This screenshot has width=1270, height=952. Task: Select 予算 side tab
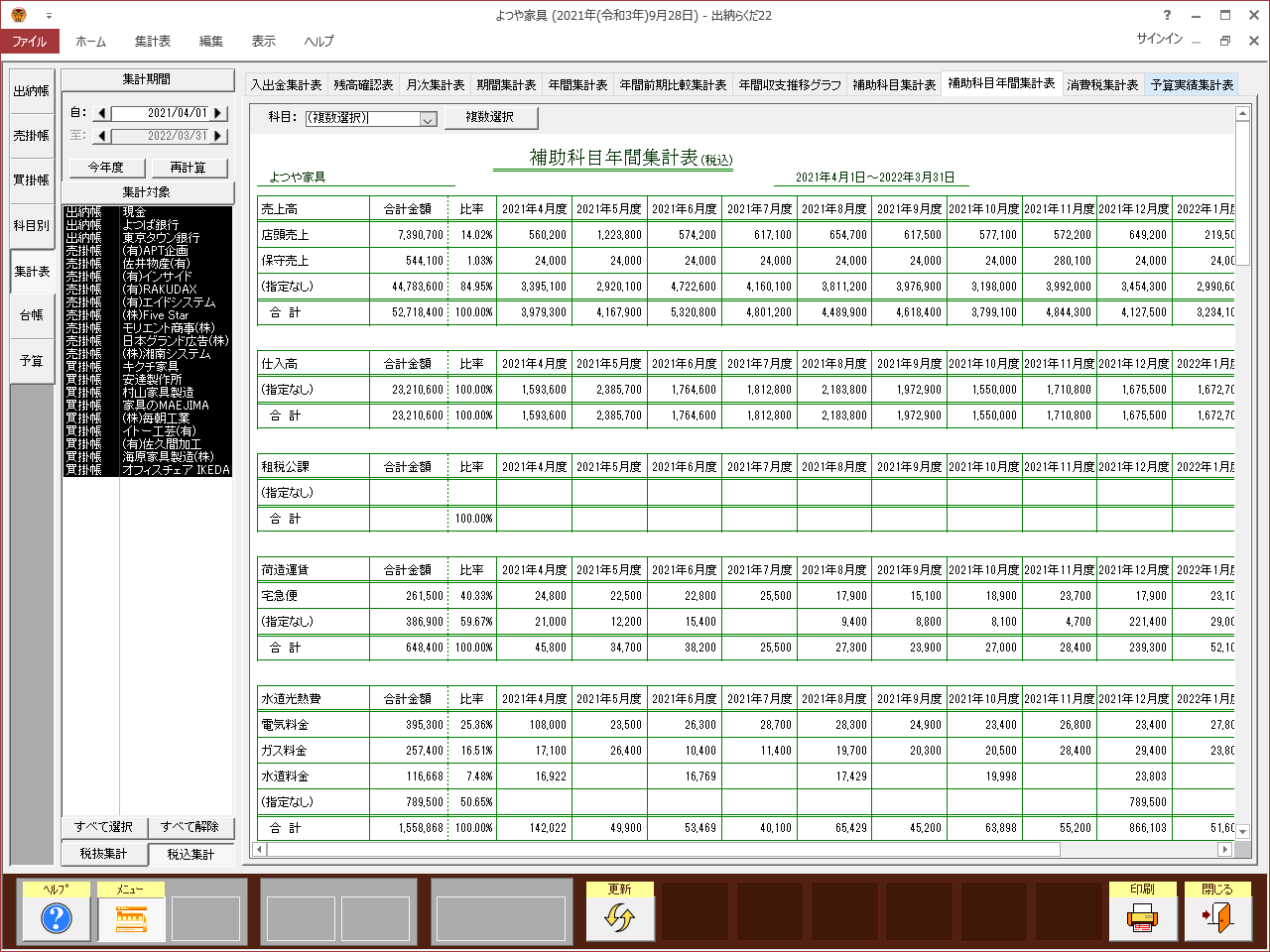click(x=32, y=361)
